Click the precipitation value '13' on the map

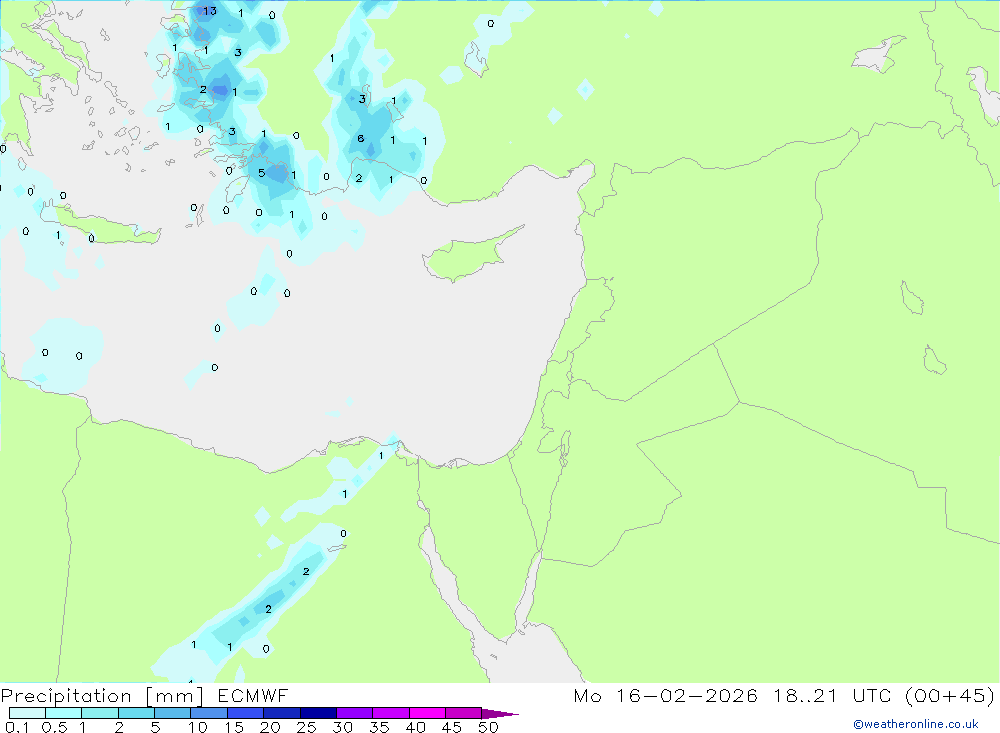(x=210, y=11)
